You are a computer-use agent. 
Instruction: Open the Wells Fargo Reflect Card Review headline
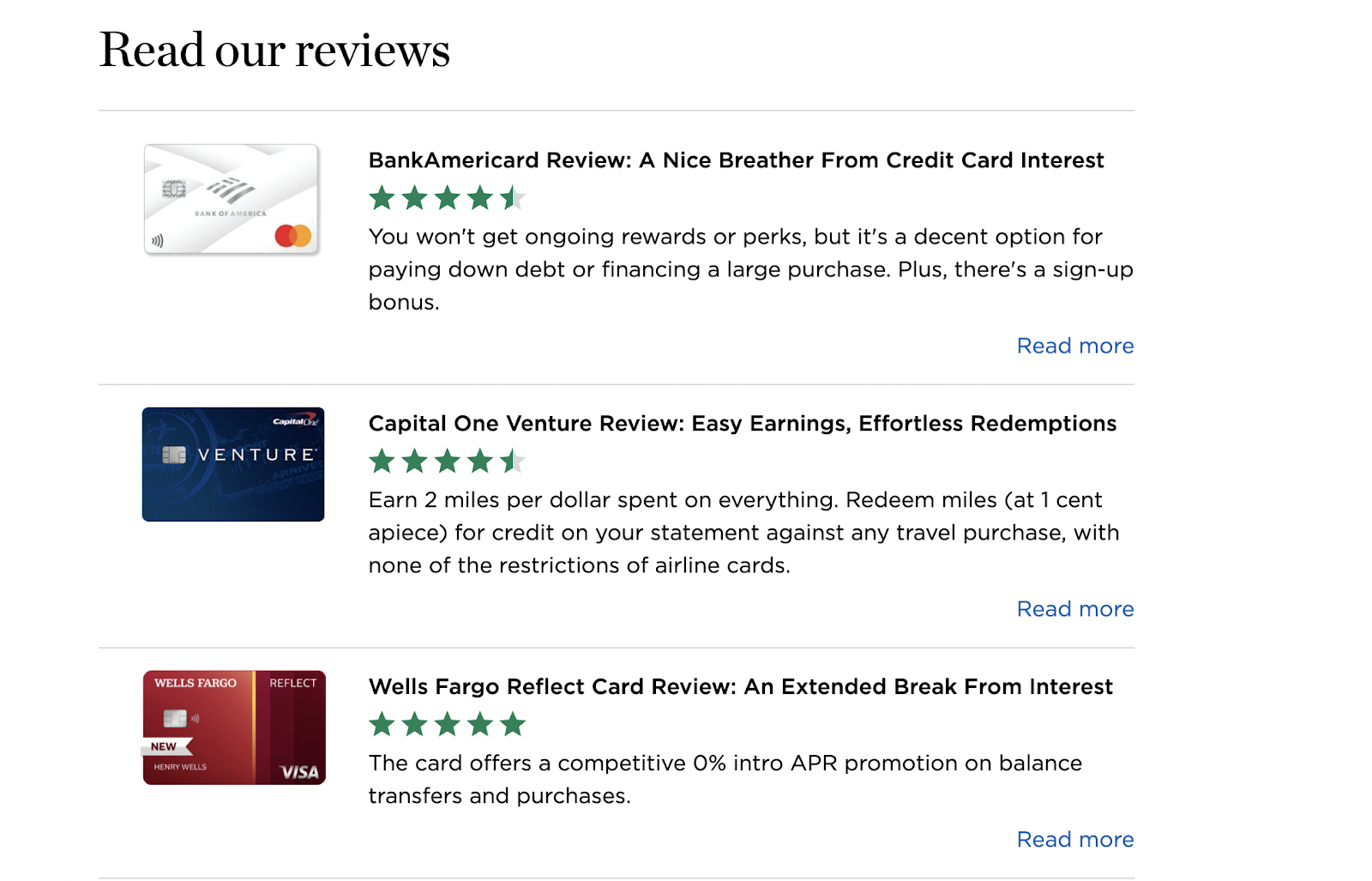740,687
